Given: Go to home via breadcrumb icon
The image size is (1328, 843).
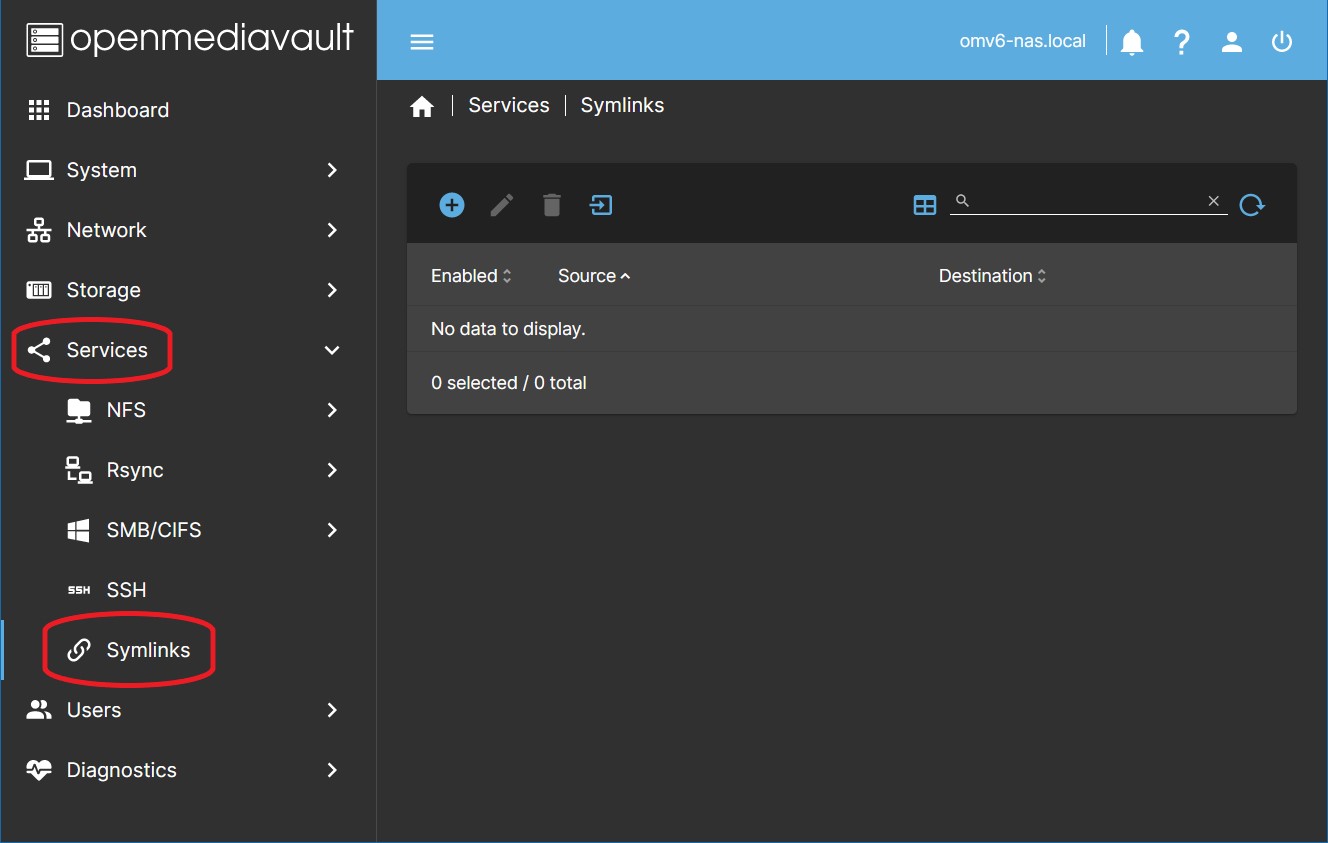Looking at the screenshot, I should 422,106.
